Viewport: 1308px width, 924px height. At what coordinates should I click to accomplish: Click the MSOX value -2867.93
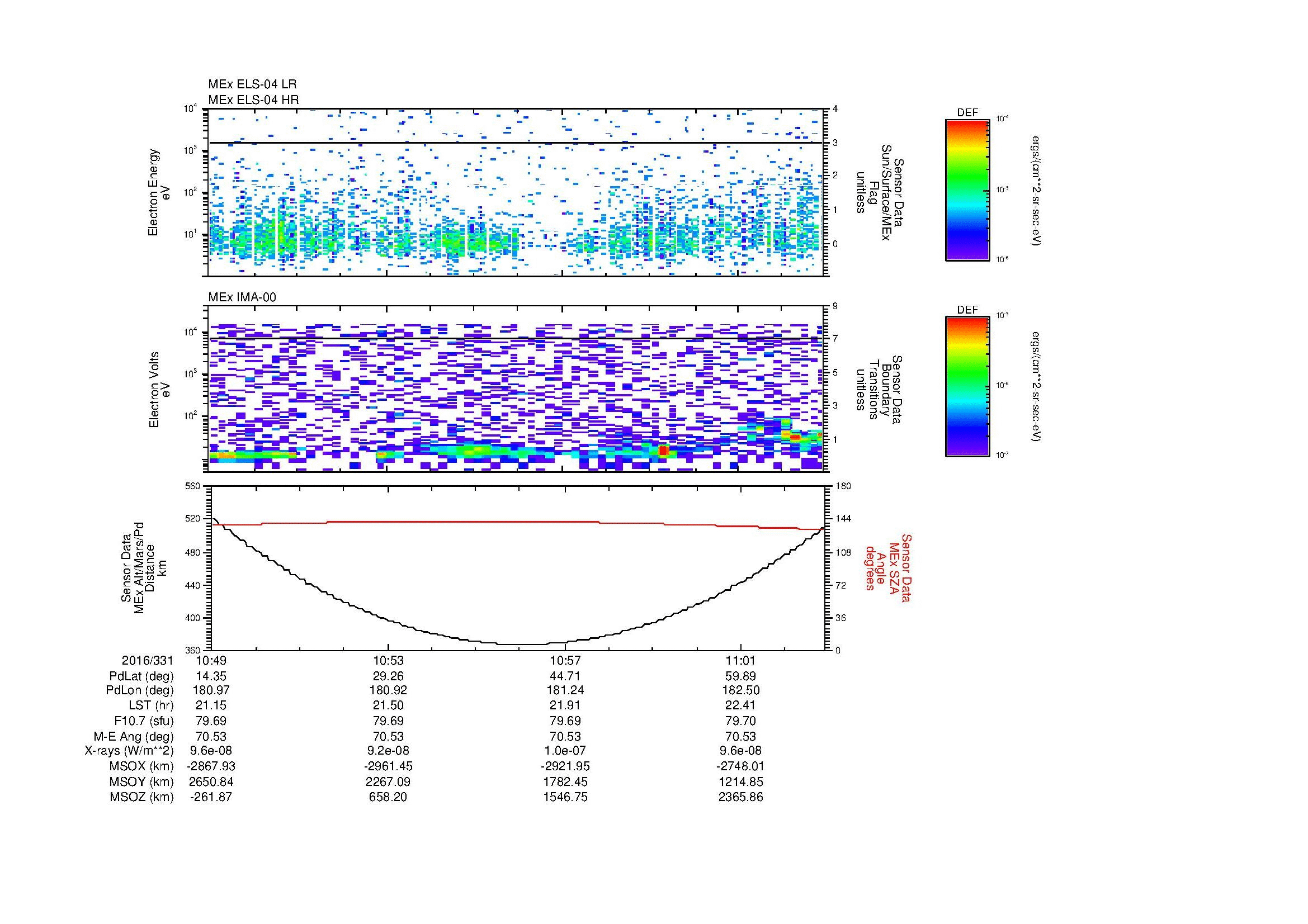[x=211, y=766]
